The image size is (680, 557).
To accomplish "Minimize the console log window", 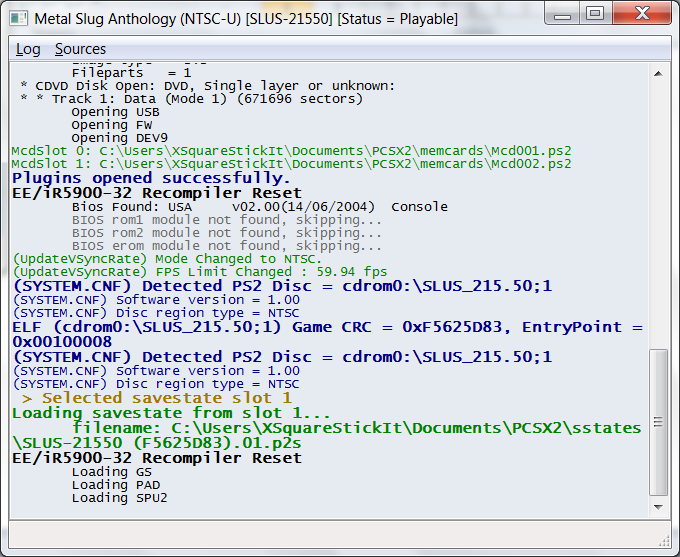I will pos(562,14).
